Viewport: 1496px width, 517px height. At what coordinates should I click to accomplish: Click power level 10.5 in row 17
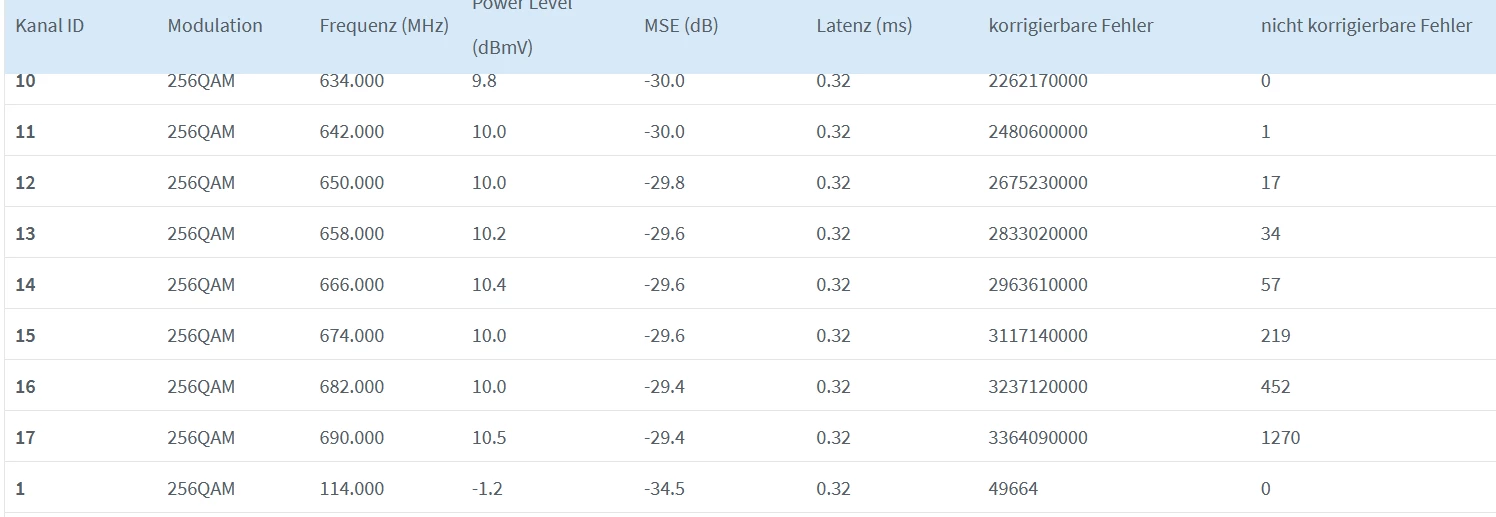(489, 438)
